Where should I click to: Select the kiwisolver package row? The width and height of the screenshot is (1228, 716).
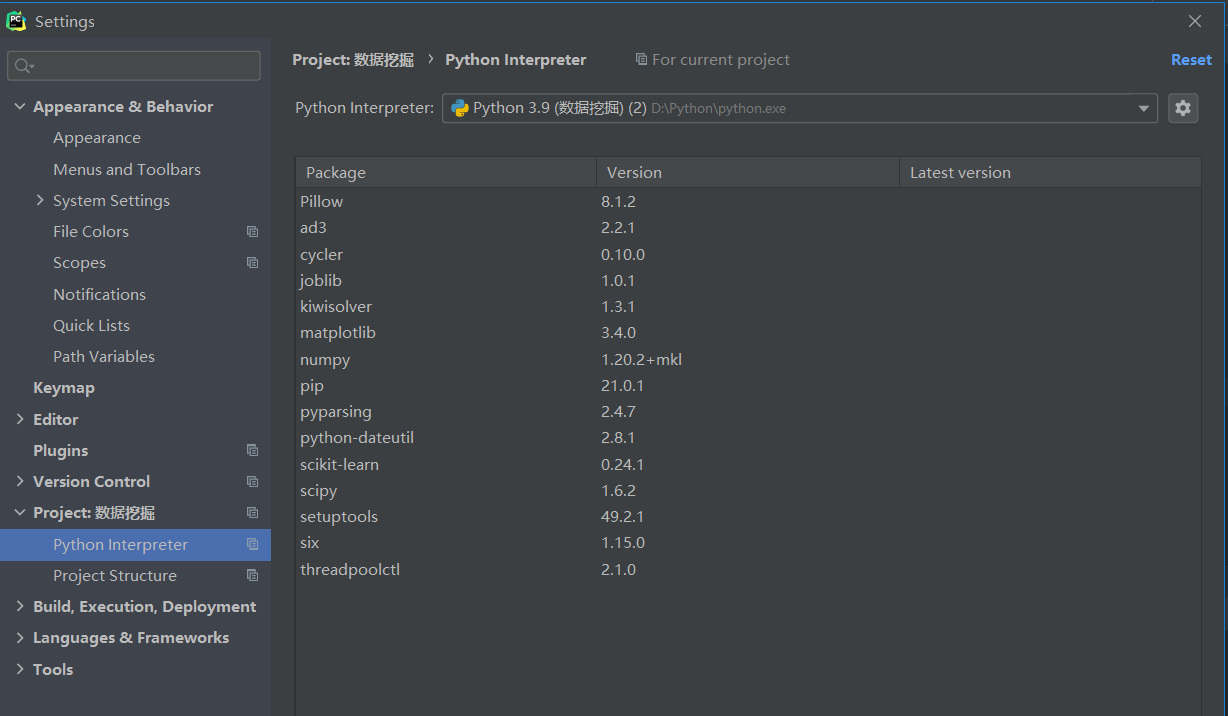(x=748, y=306)
